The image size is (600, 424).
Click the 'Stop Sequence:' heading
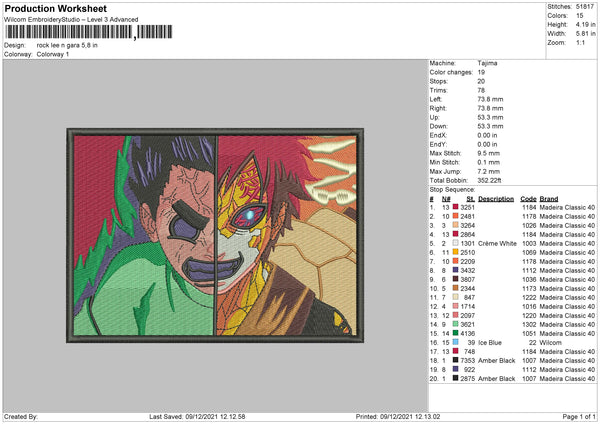point(452,189)
